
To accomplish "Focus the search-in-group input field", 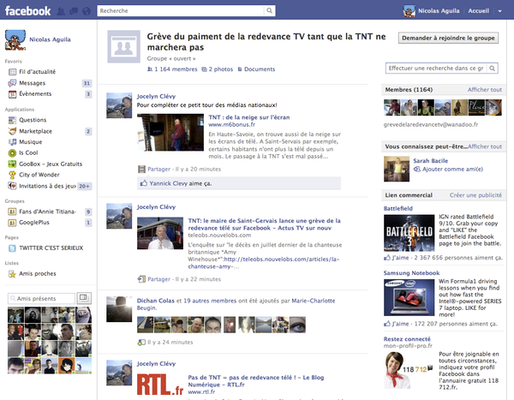I will coord(436,68).
